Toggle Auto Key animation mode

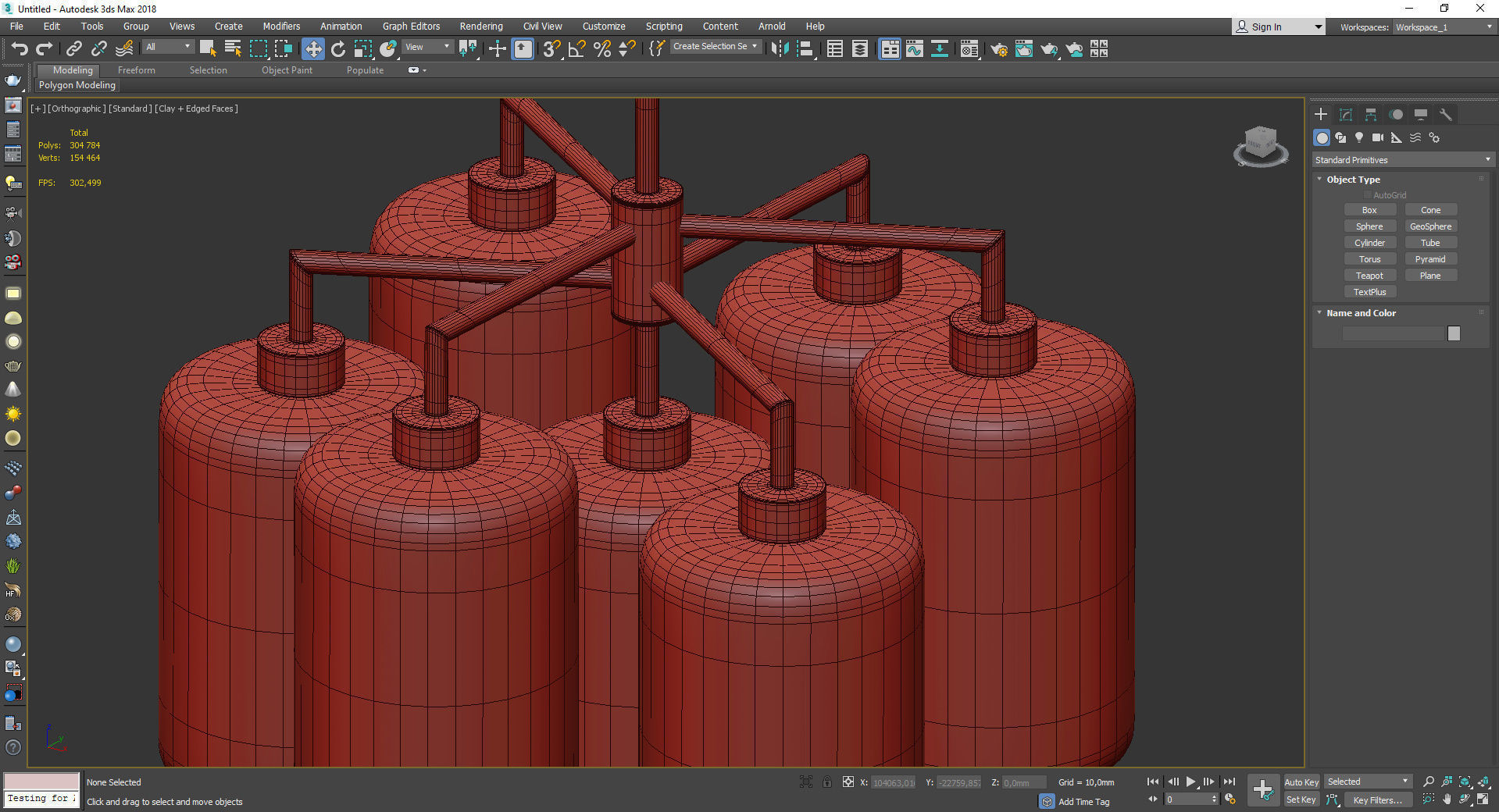click(1301, 782)
